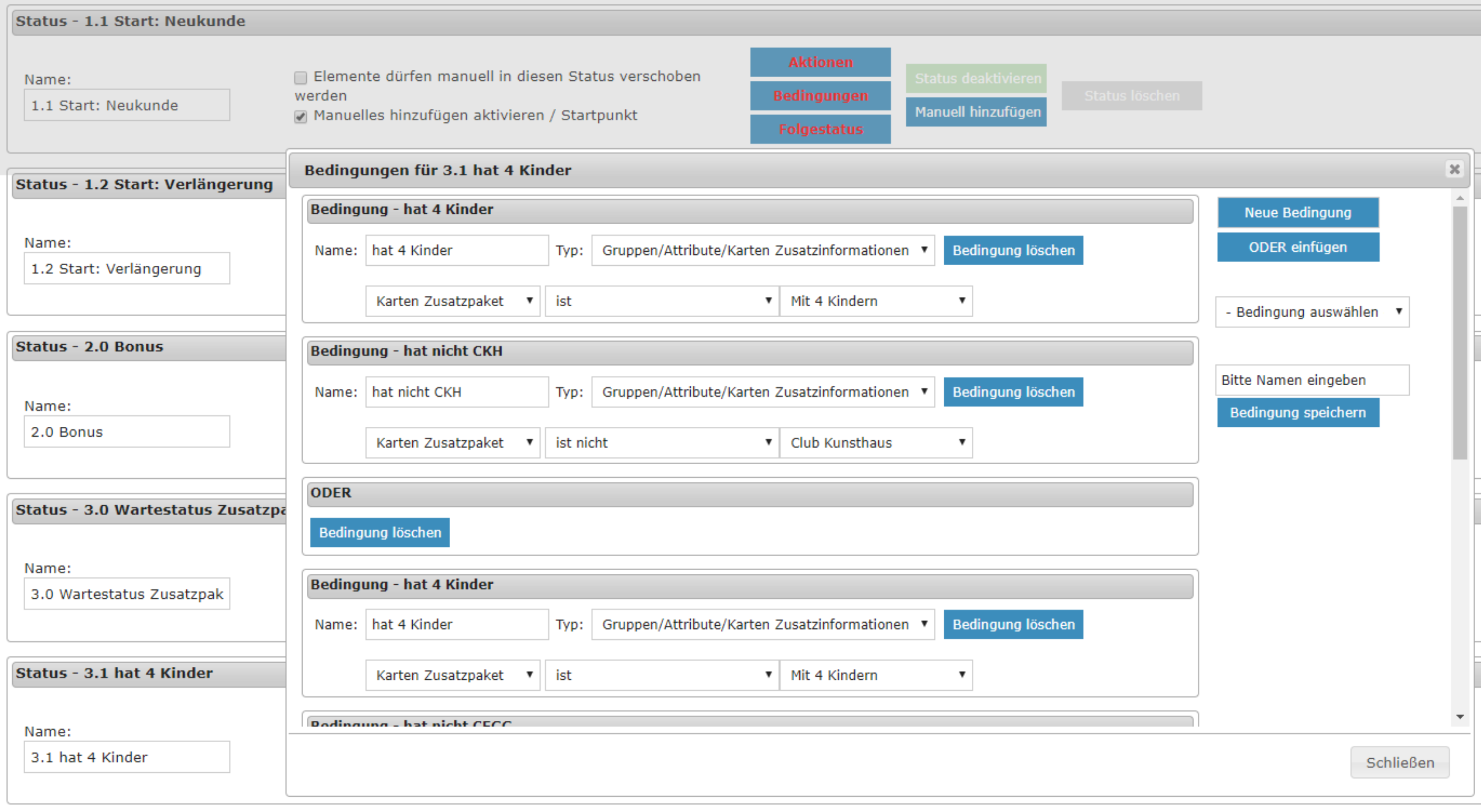Click the scrollbar up arrow in dialog
The width and height of the screenshot is (1481, 812).
[x=1460, y=198]
